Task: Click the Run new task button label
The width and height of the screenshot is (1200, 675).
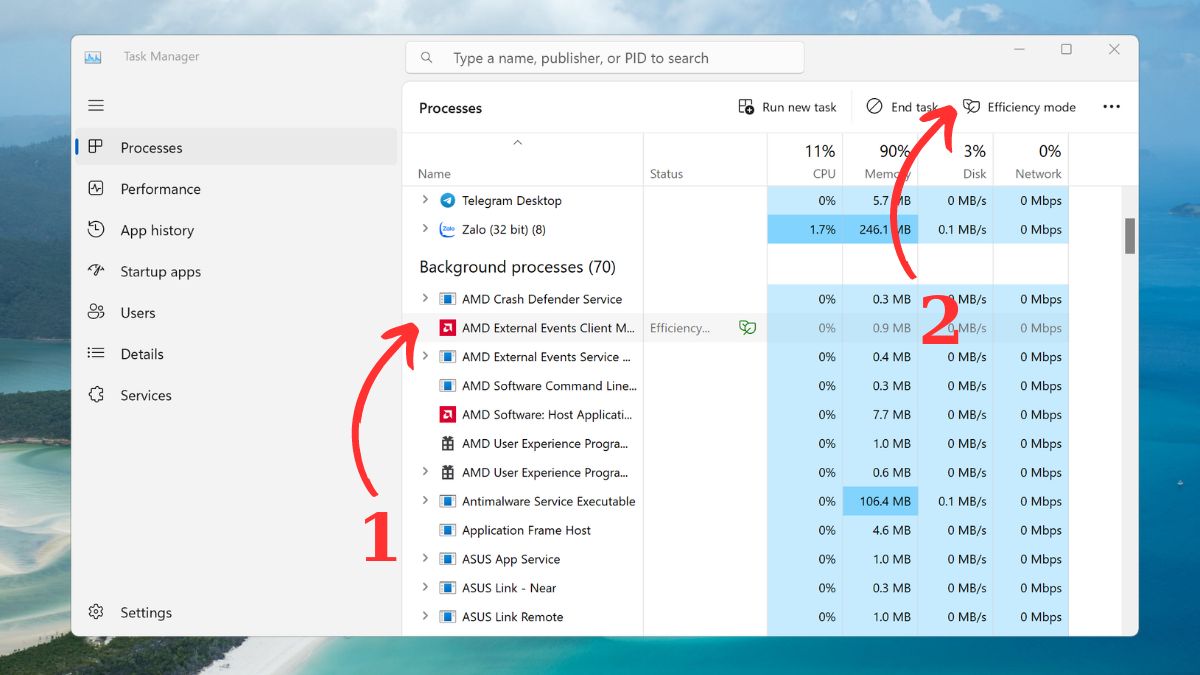Action: pyautogui.click(x=799, y=107)
